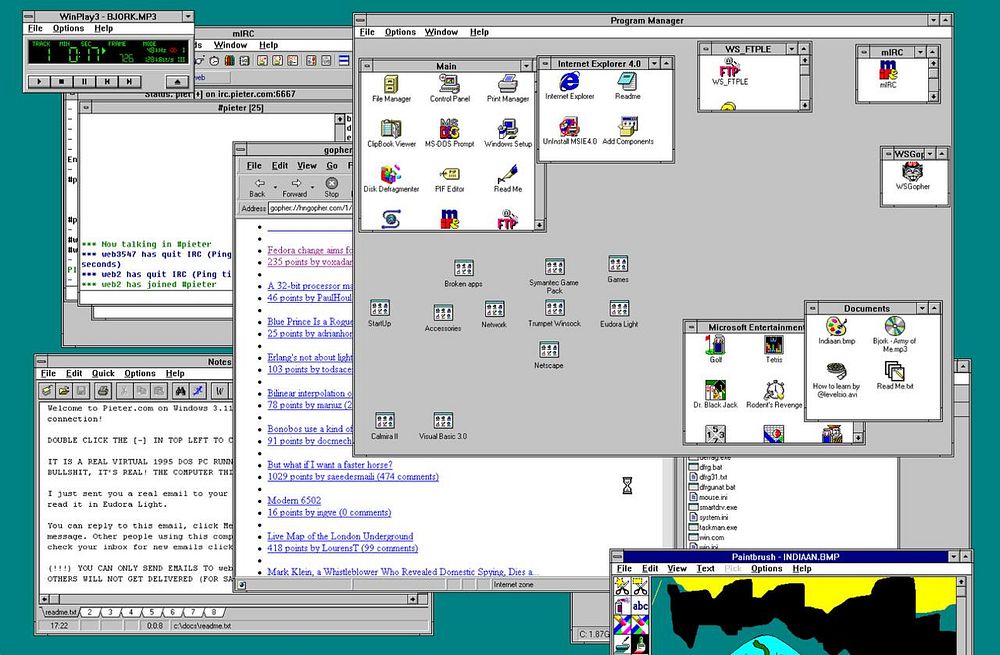Play the track in WinPlay3
Screen dimensions: 1000x655
[39, 82]
